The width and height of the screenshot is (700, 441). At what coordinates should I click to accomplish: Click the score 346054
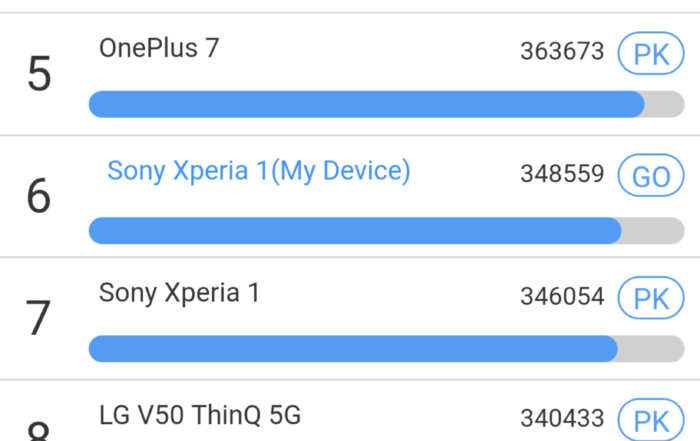point(562,297)
